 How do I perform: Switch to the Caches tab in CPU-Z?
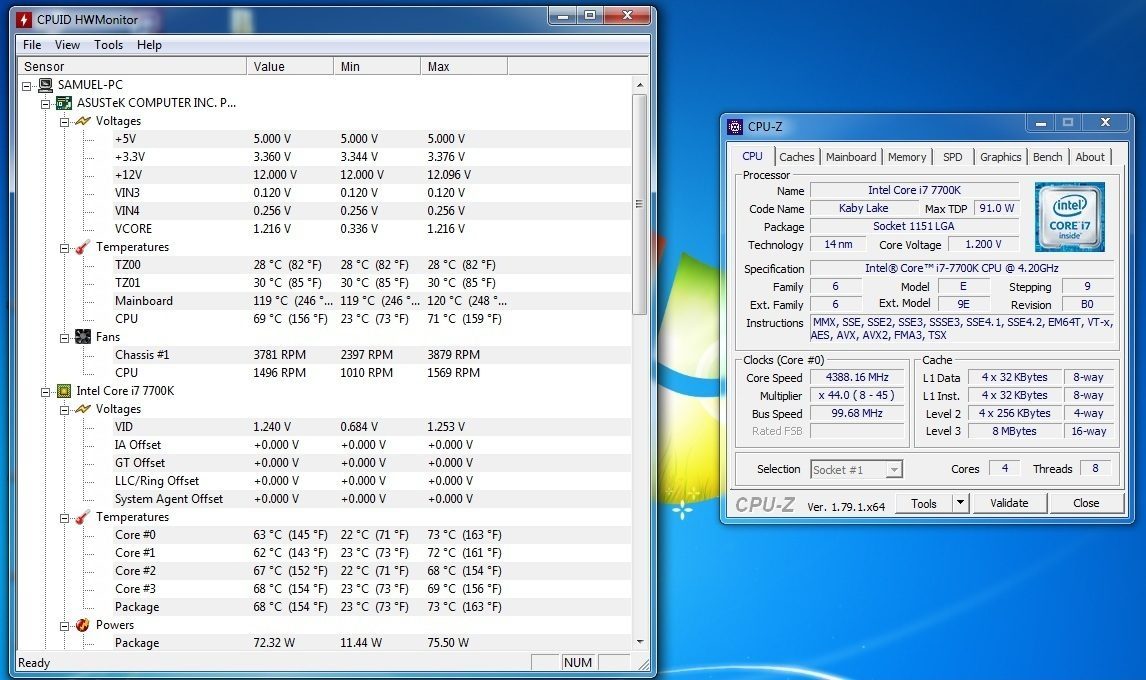(797, 157)
